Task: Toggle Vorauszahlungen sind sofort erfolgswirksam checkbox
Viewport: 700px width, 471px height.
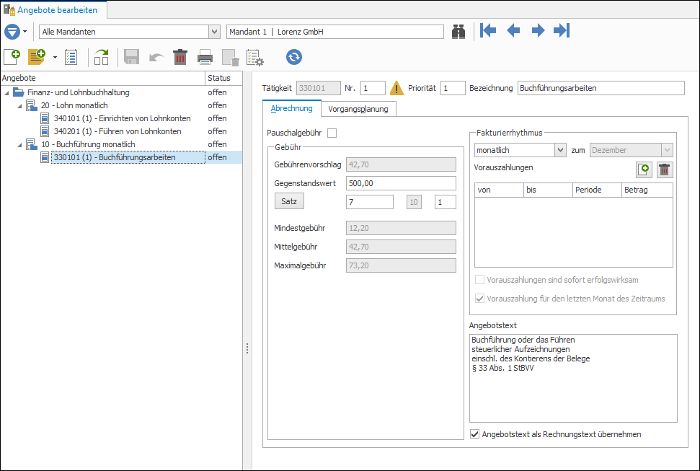Action: point(479,280)
